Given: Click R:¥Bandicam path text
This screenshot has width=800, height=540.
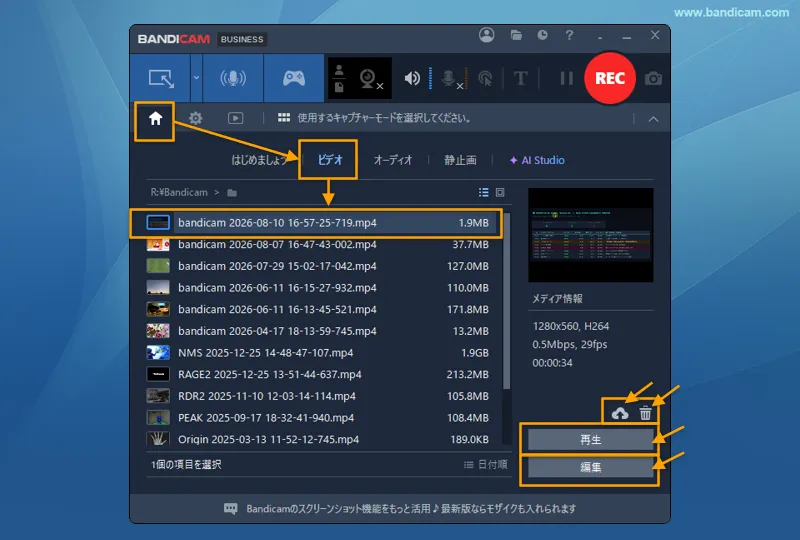Looking at the screenshot, I should [179, 192].
